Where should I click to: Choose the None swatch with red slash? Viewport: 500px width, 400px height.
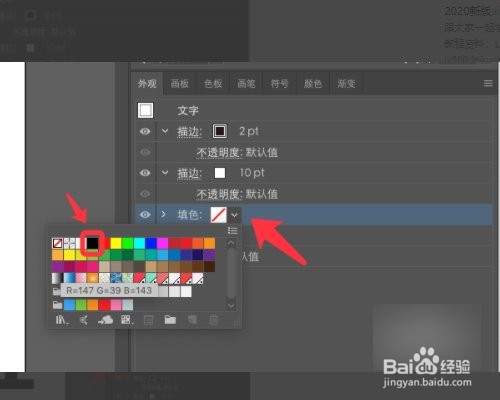coord(57,243)
